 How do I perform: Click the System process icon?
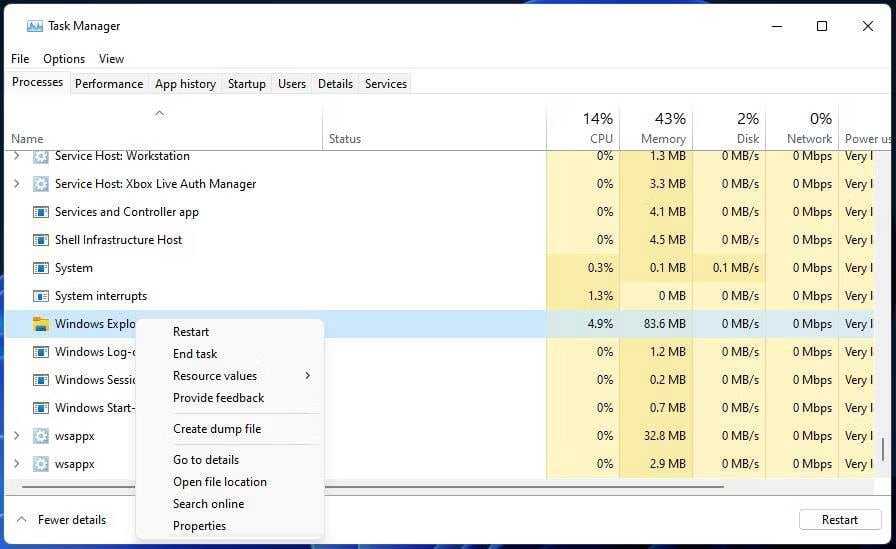click(41, 268)
